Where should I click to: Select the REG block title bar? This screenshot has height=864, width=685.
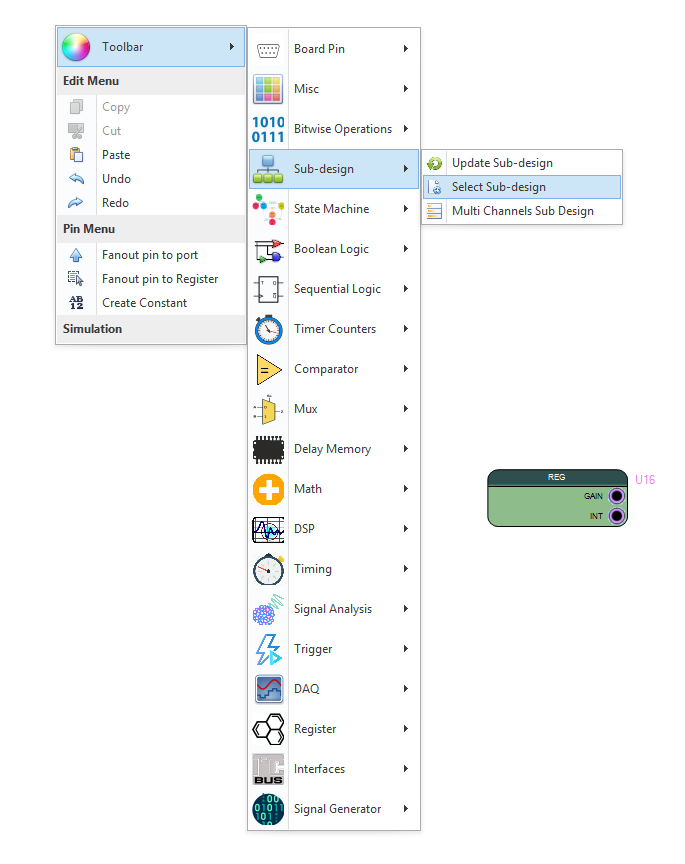(x=557, y=477)
